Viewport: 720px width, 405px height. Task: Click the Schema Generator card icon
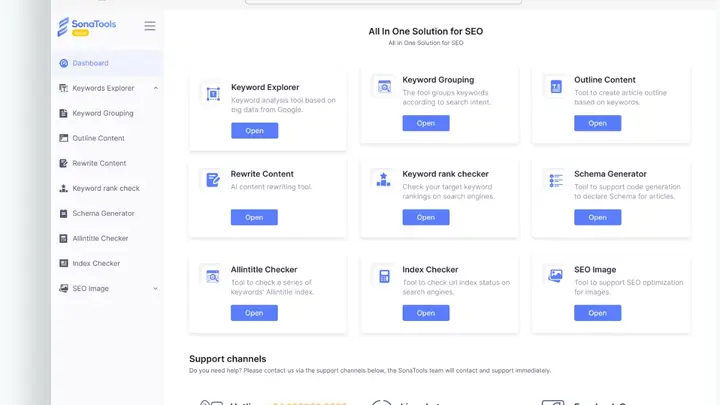click(x=555, y=180)
